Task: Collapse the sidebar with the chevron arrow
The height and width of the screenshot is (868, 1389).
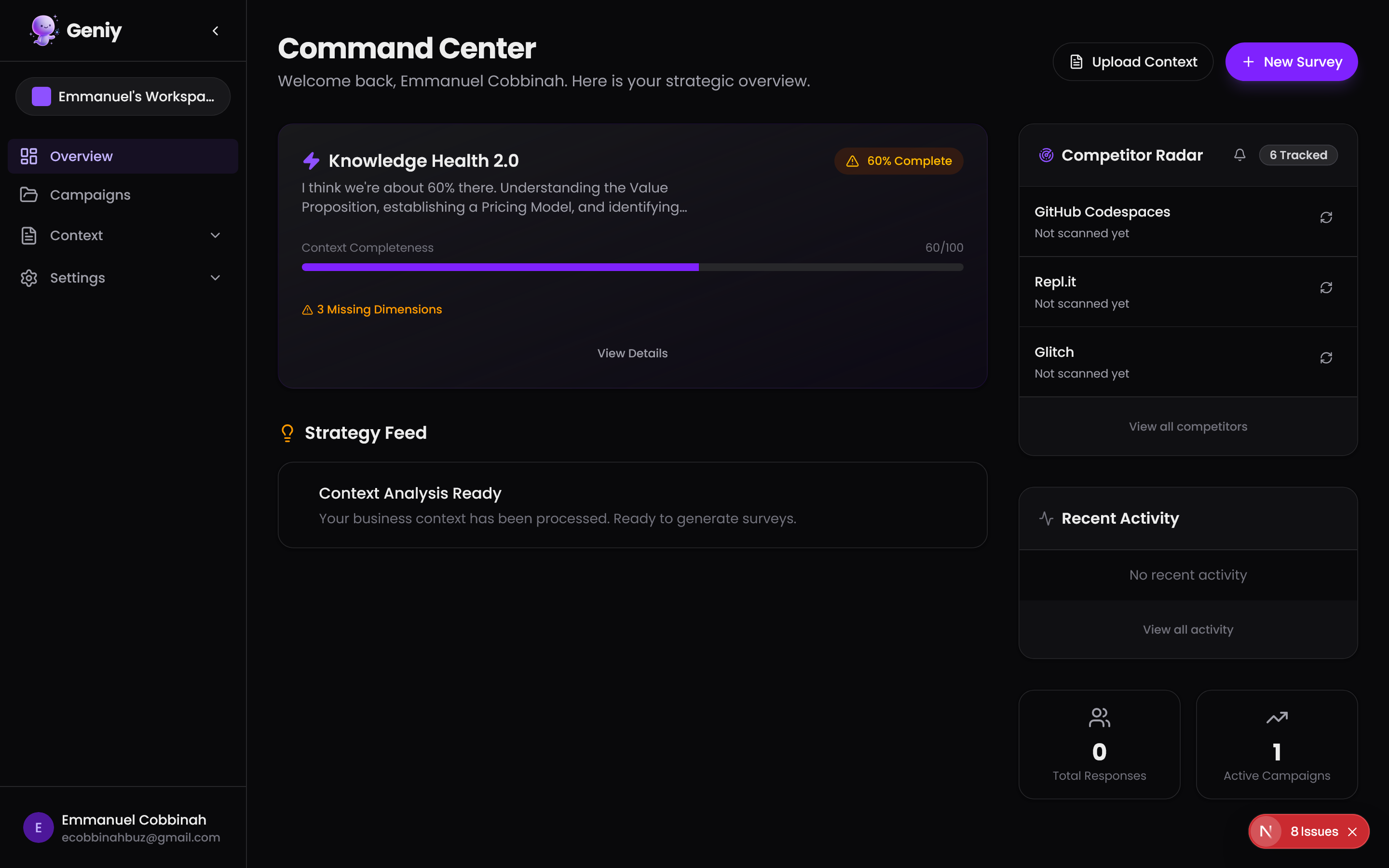Action: point(216,31)
